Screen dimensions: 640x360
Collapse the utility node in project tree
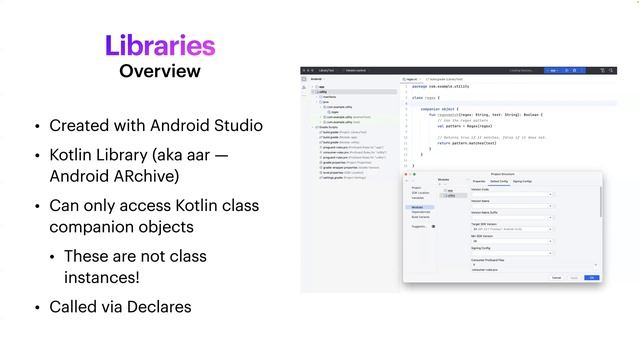pos(313,92)
